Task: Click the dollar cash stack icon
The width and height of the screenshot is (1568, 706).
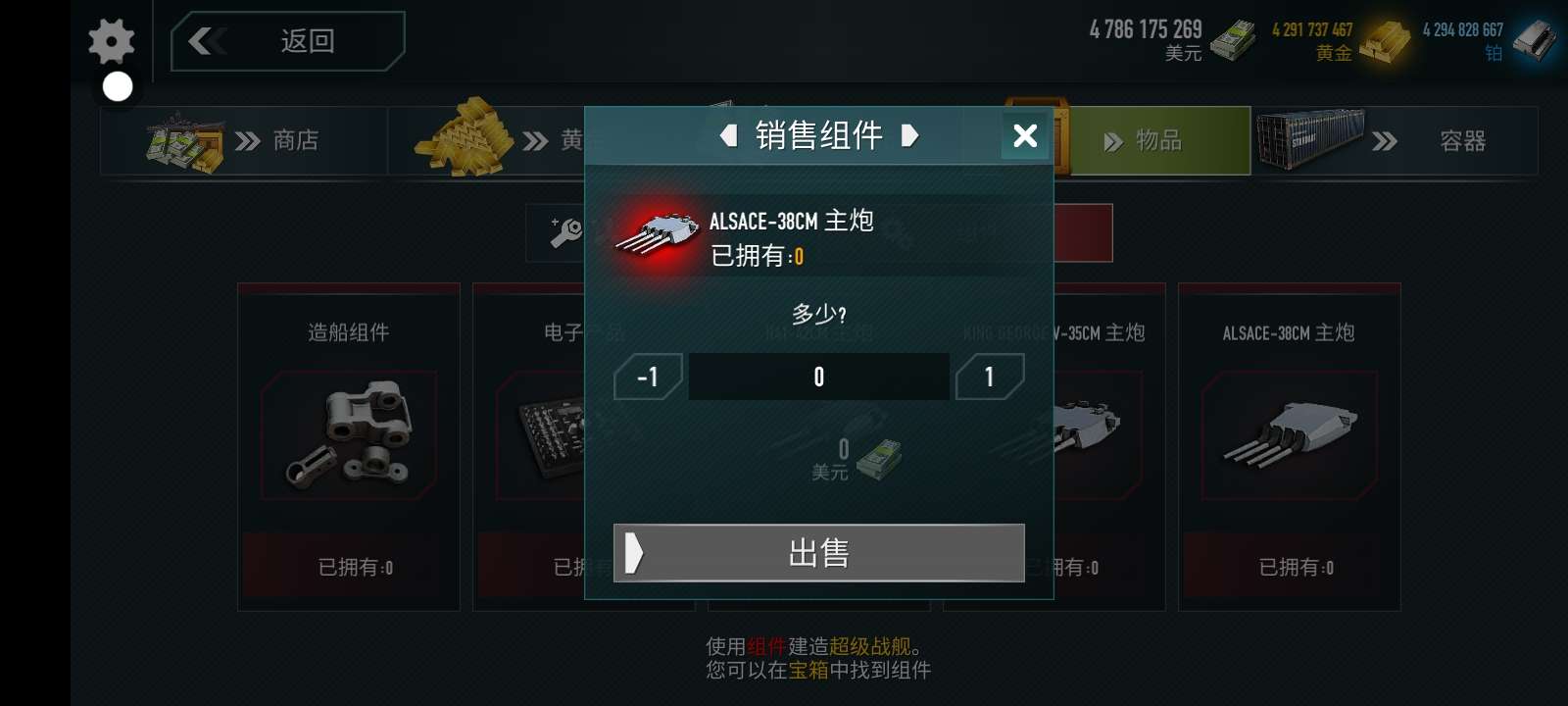Action: point(1233,40)
